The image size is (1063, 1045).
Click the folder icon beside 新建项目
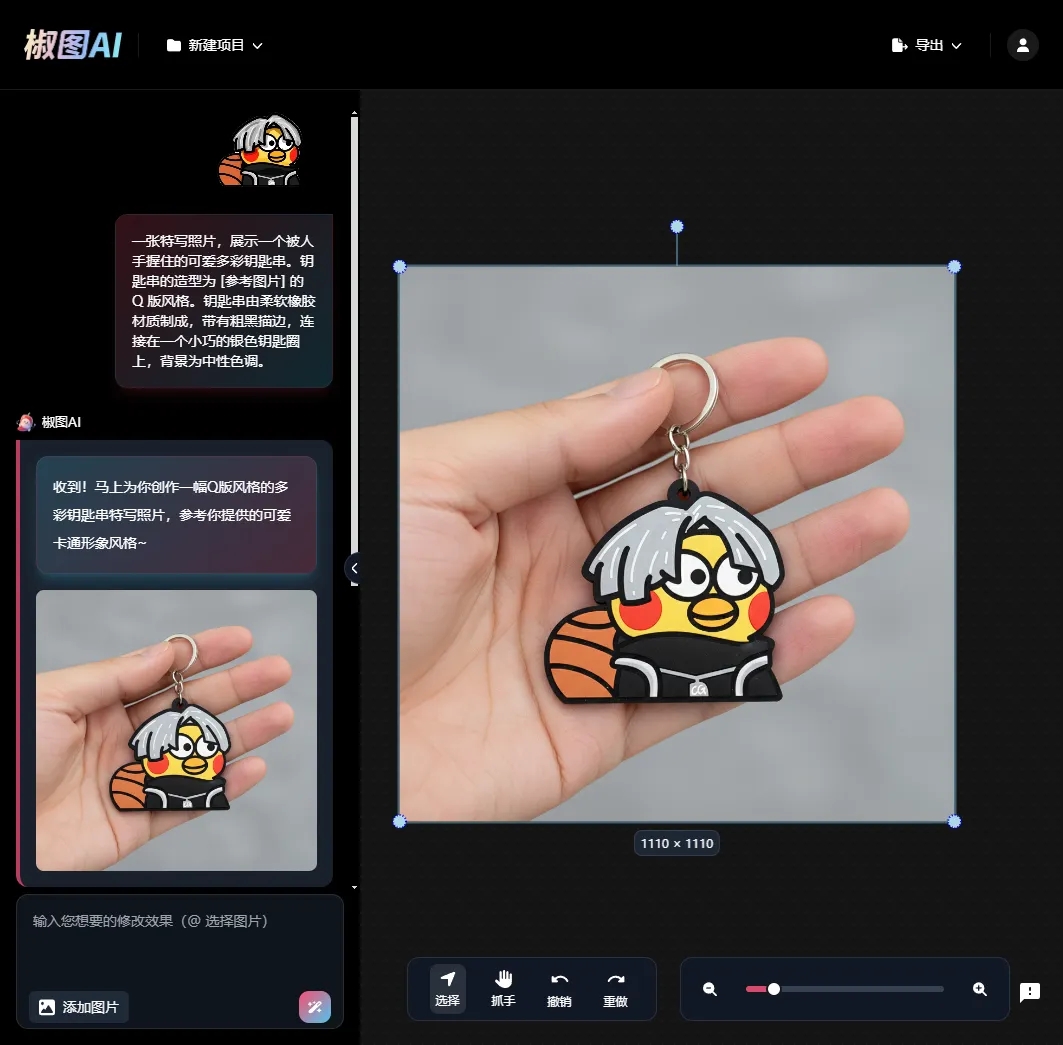click(x=174, y=45)
